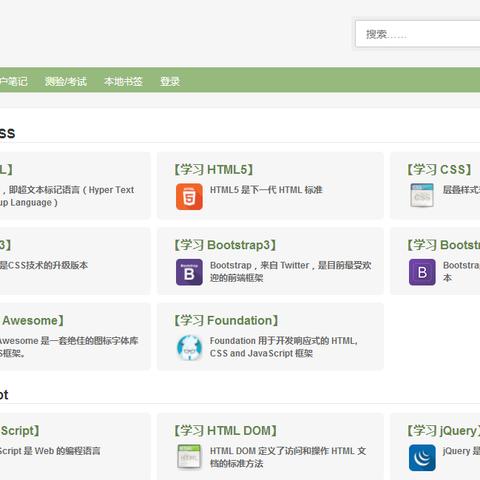The image size is (480, 480).
Task: Open the 【学习 jQuery】 tutorial link
Action: (x=443, y=431)
